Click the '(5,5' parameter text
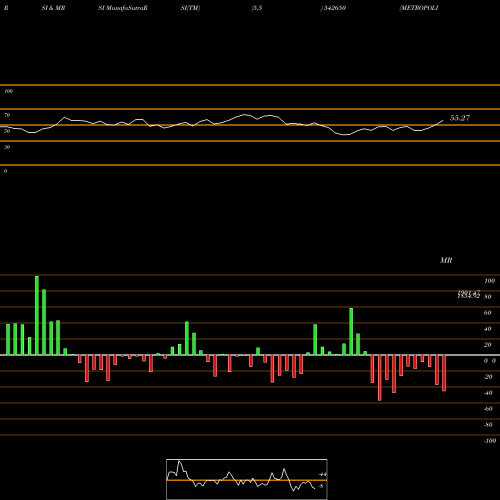The image size is (500, 500). (x=257, y=8)
